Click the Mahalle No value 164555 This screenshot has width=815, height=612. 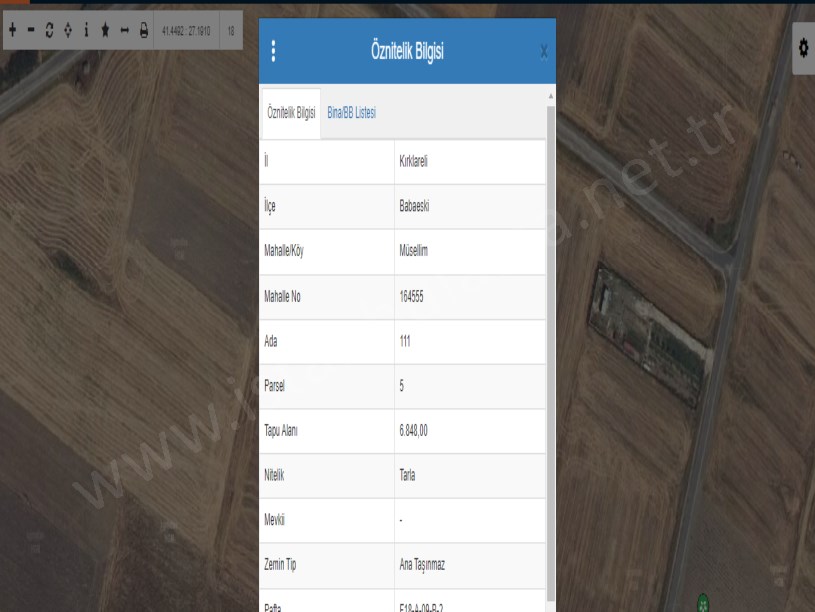tap(412, 296)
